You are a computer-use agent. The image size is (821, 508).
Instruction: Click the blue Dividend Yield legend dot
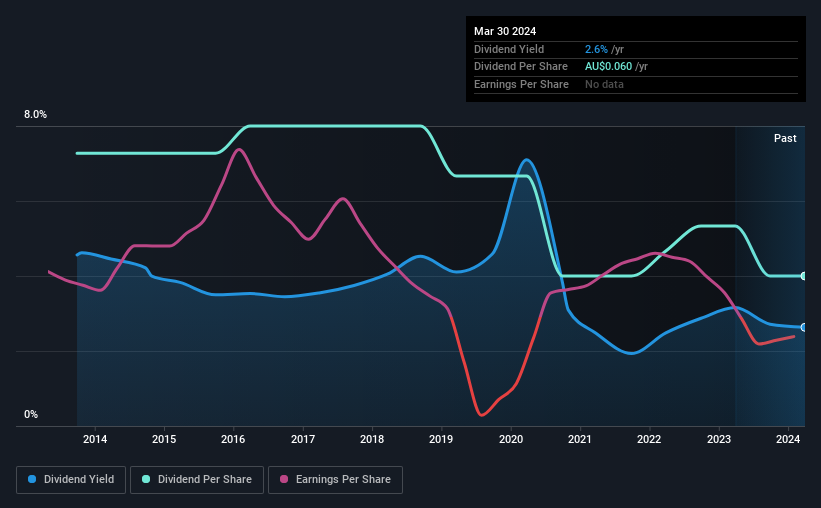(32, 479)
